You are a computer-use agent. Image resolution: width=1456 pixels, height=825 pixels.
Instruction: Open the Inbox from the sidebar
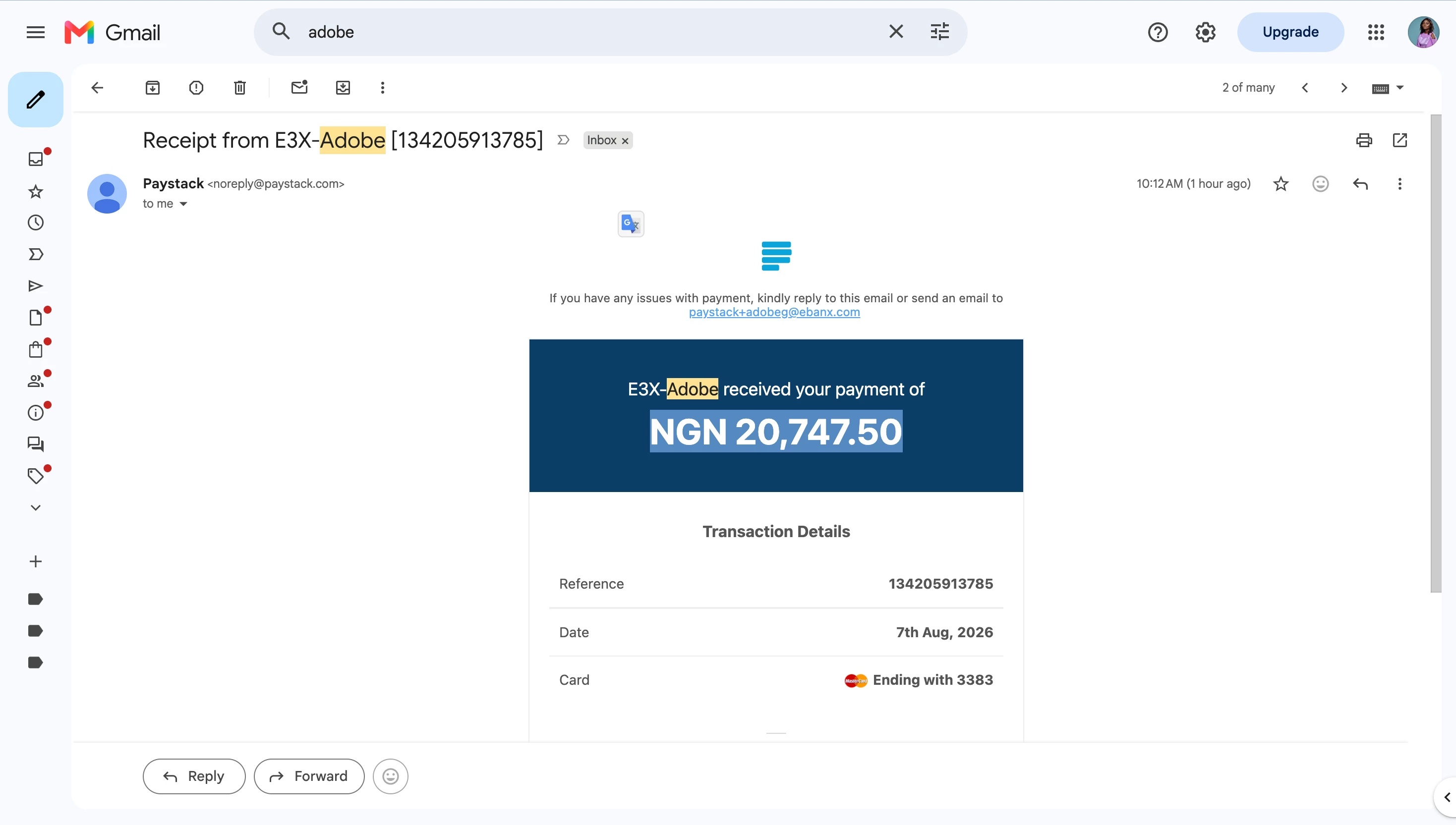[36, 159]
